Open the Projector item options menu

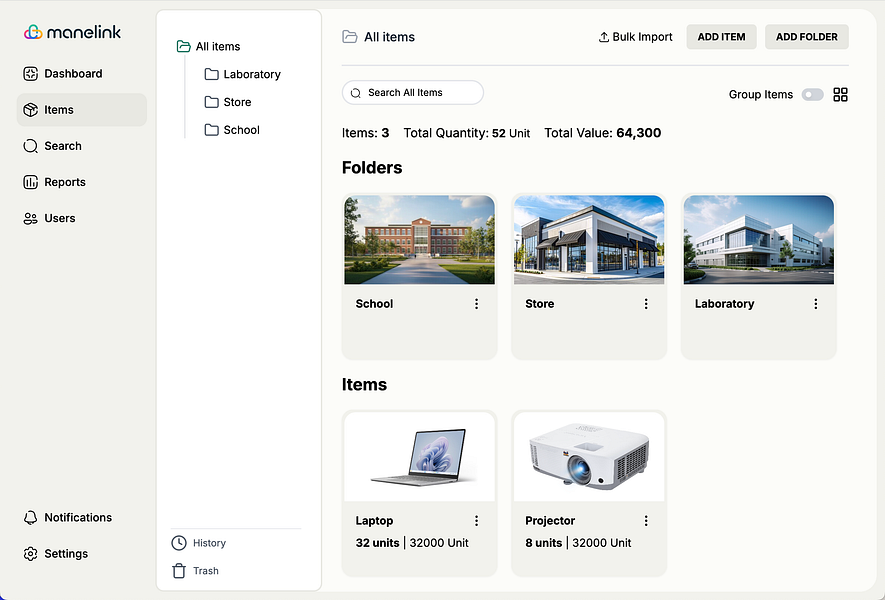(x=646, y=521)
